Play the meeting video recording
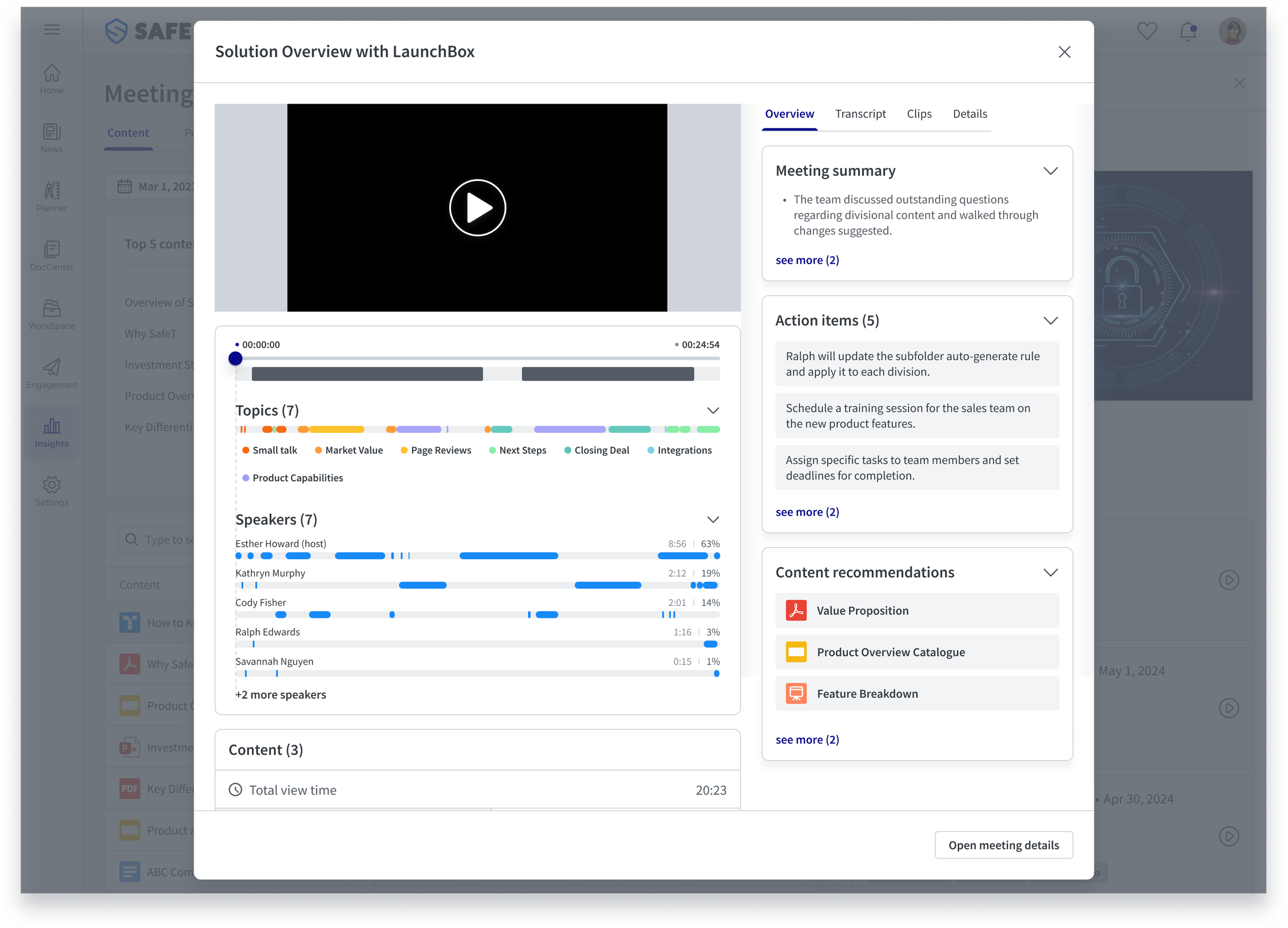This screenshot has width=1288, height=928. pyautogui.click(x=477, y=208)
